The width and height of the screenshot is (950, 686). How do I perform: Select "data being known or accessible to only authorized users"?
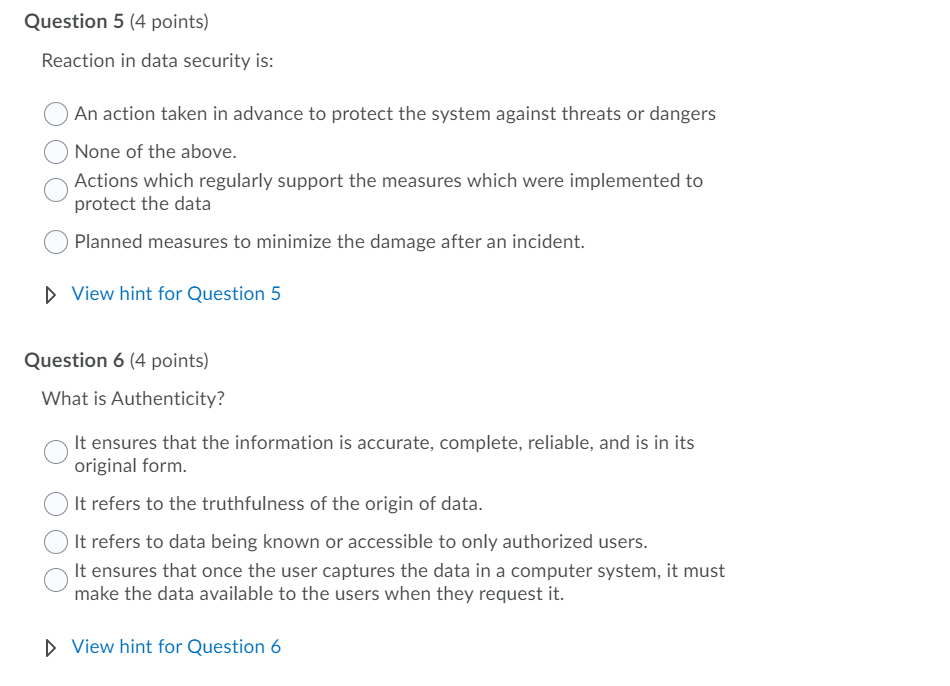56,542
